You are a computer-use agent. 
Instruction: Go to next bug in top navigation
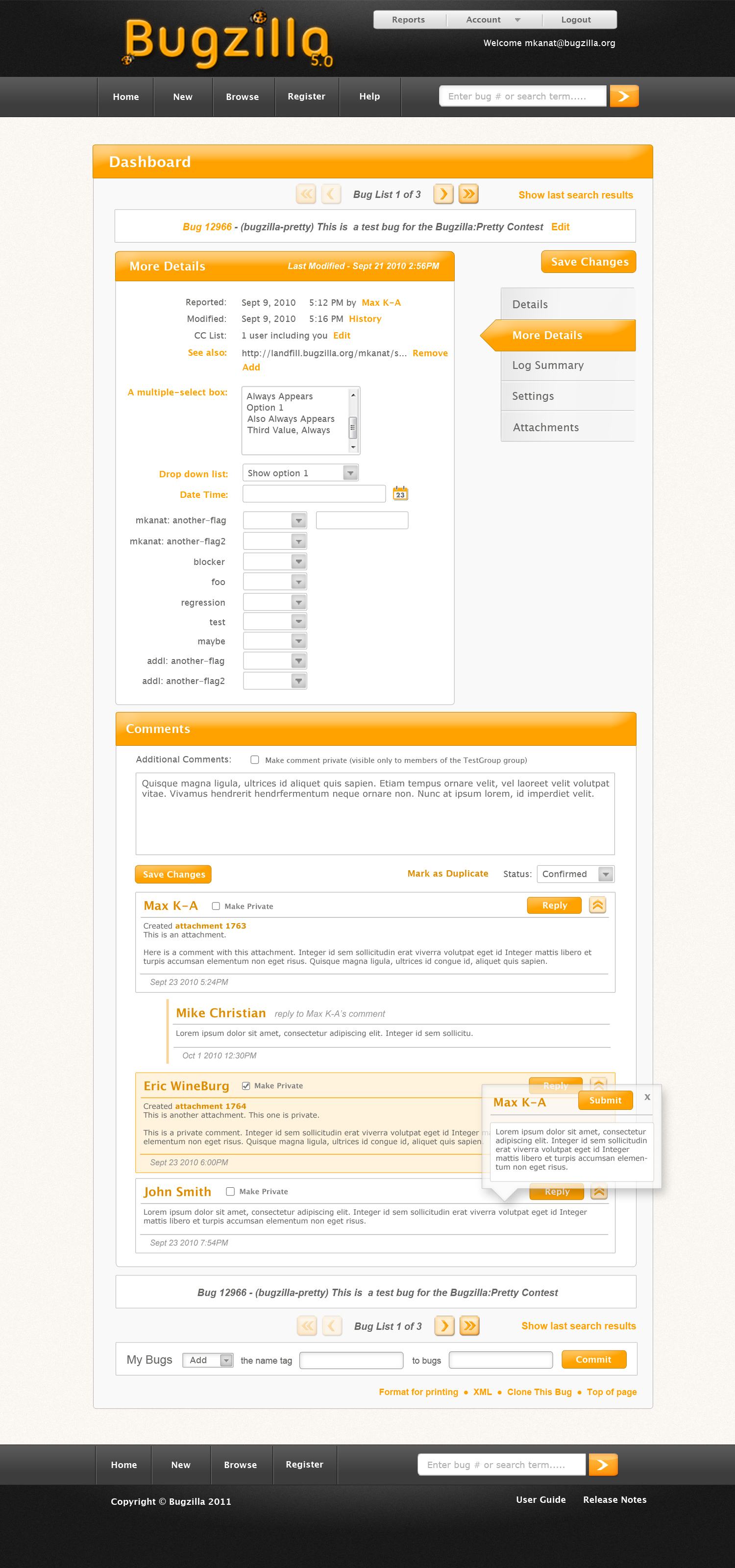point(443,194)
